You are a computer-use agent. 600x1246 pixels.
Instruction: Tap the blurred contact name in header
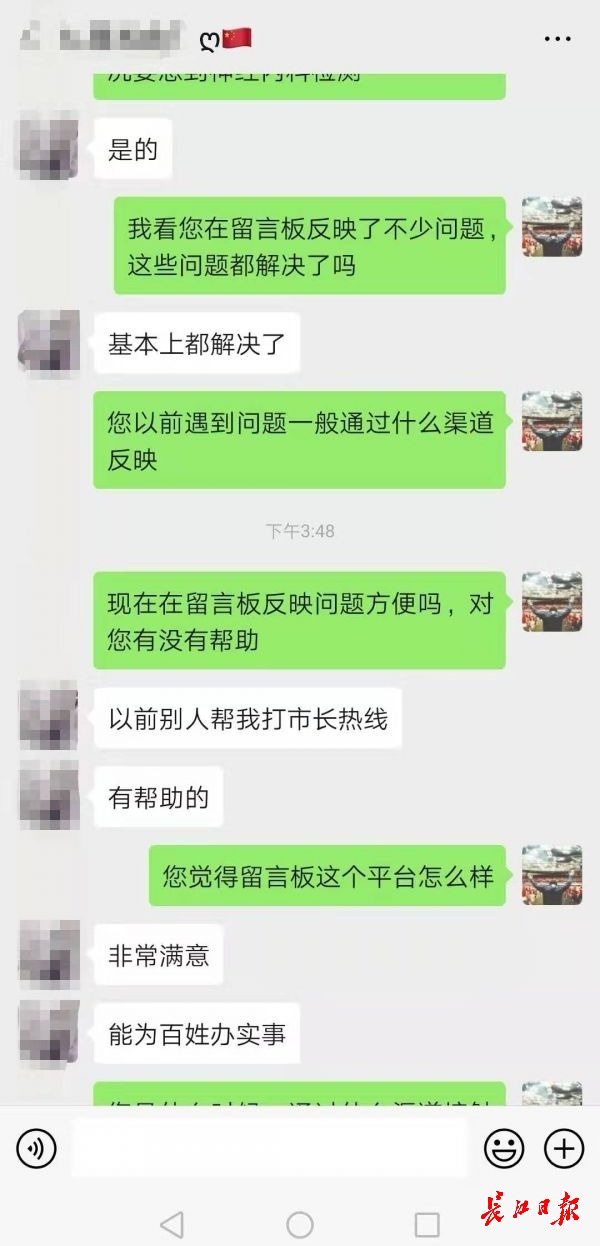pyautogui.click(x=118, y=39)
